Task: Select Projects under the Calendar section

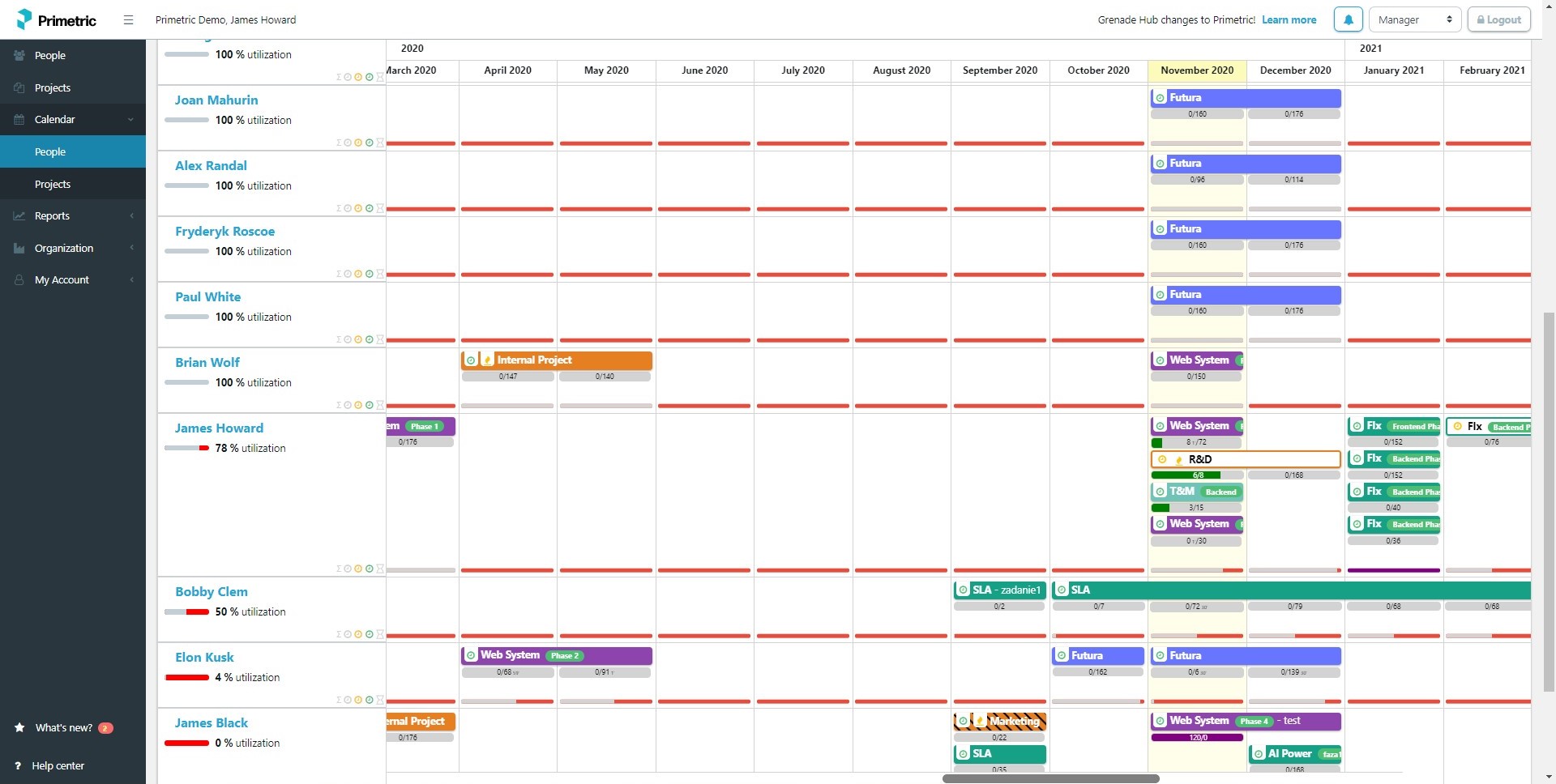Action: point(73,185)
